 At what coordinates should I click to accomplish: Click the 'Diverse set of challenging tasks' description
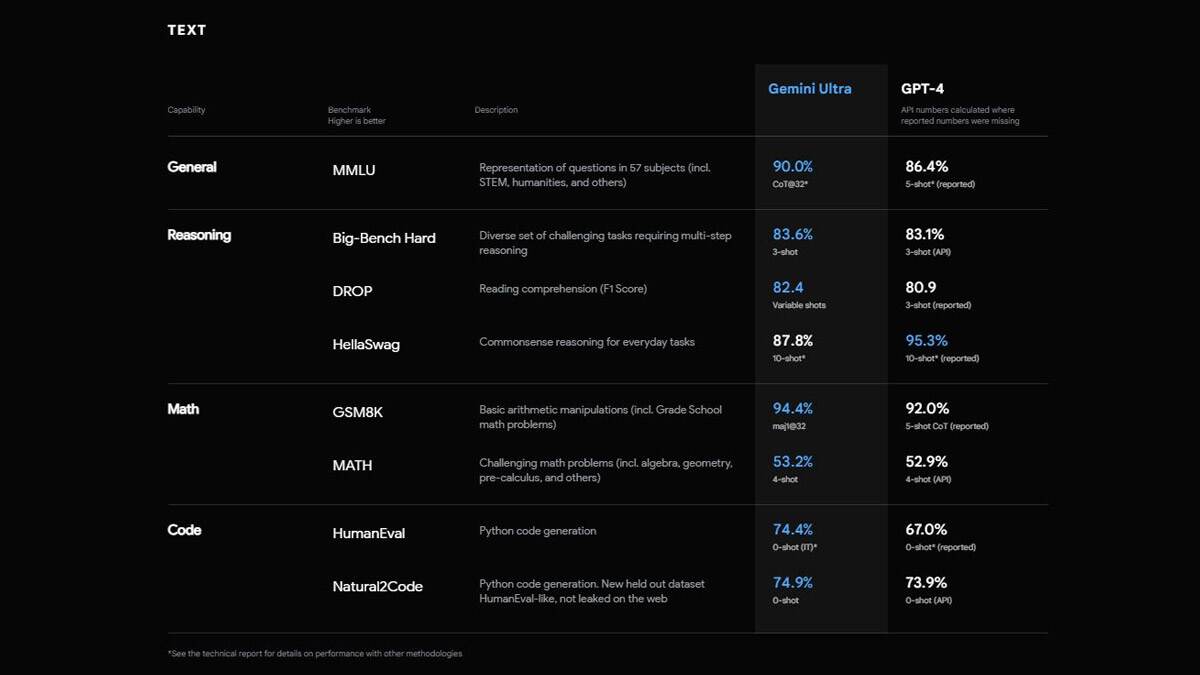(x=605, y=243)
